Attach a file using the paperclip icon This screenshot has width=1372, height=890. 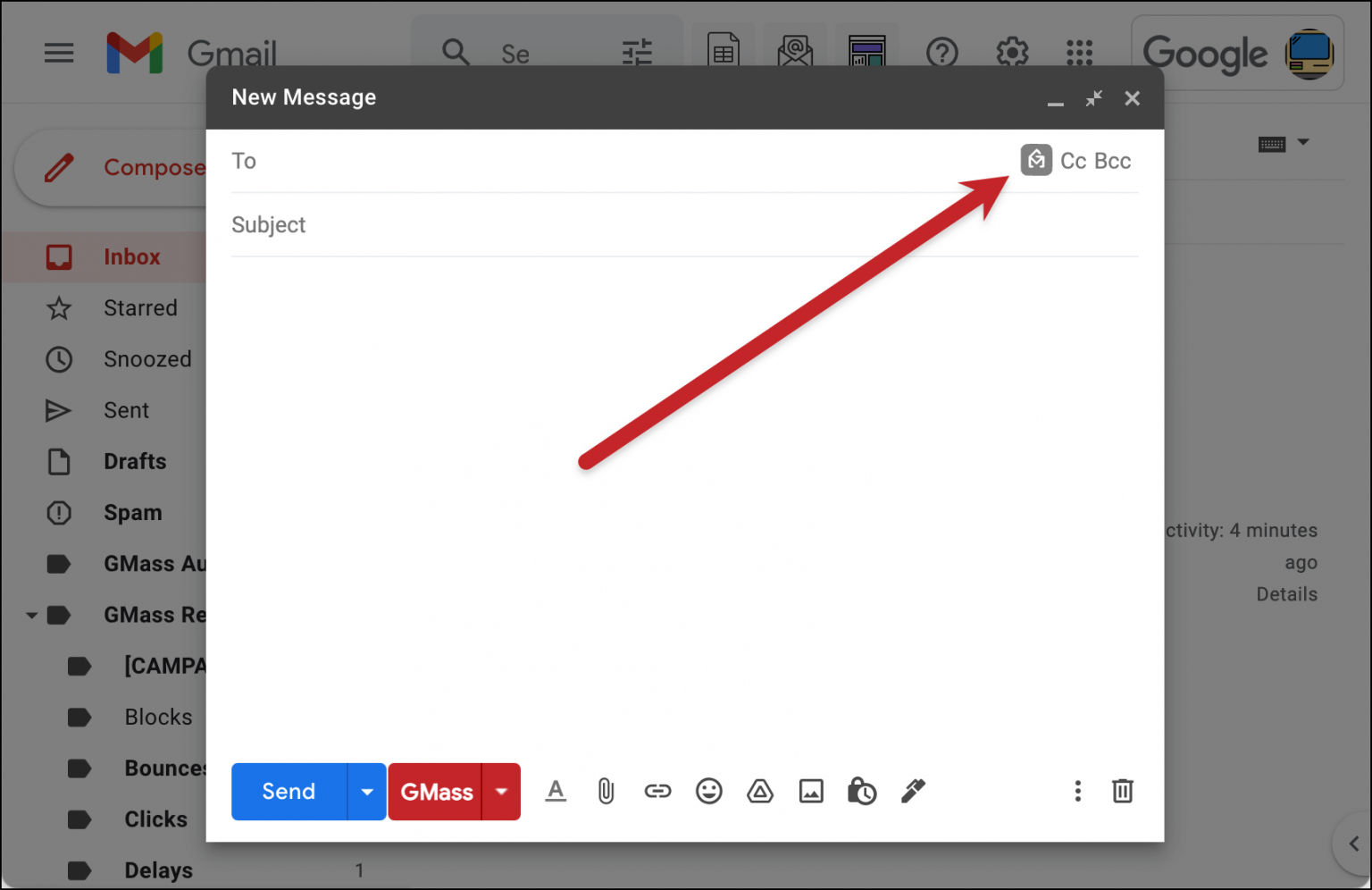coord(607,791)
